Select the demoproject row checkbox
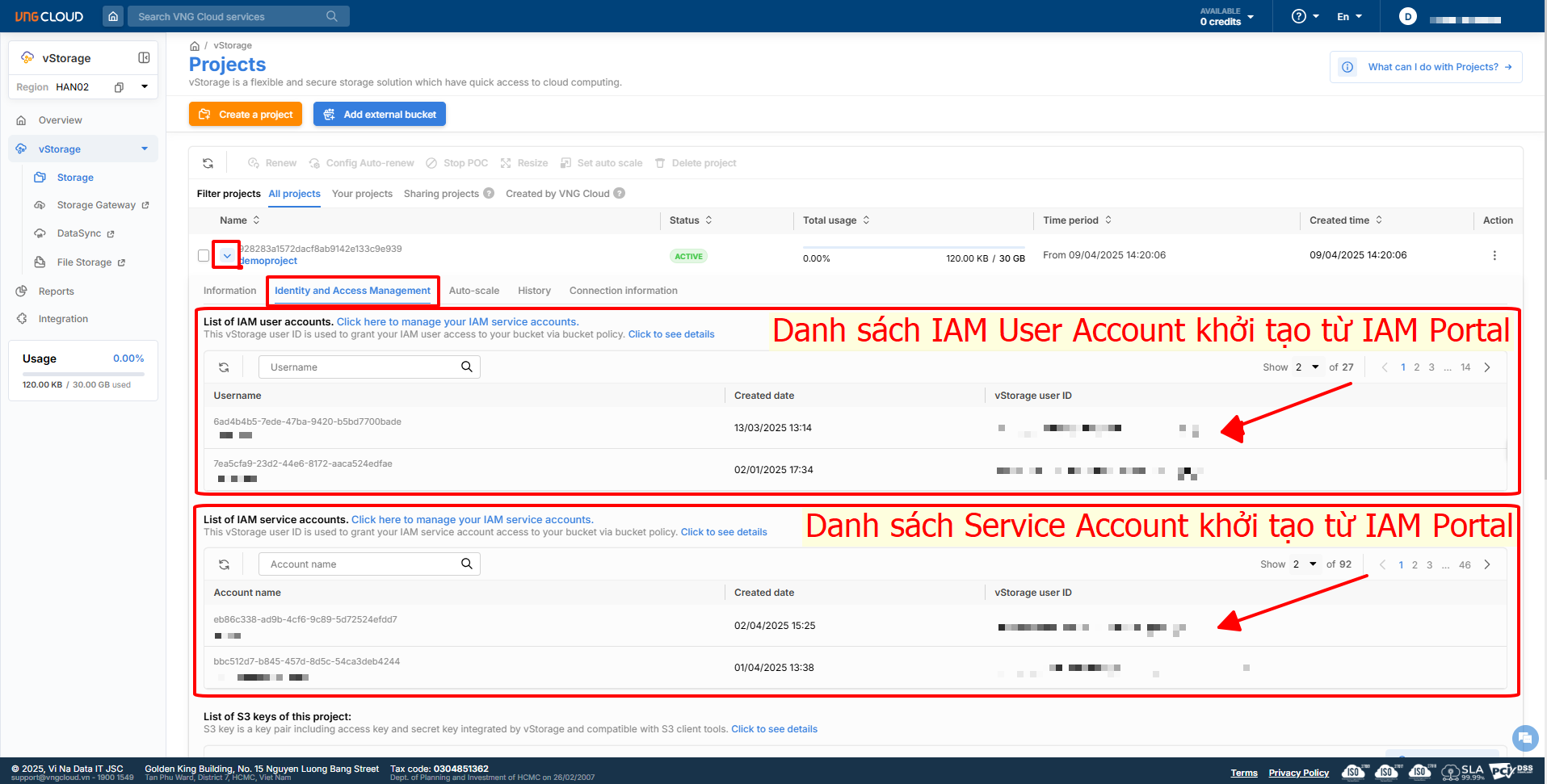 point(204,255)
